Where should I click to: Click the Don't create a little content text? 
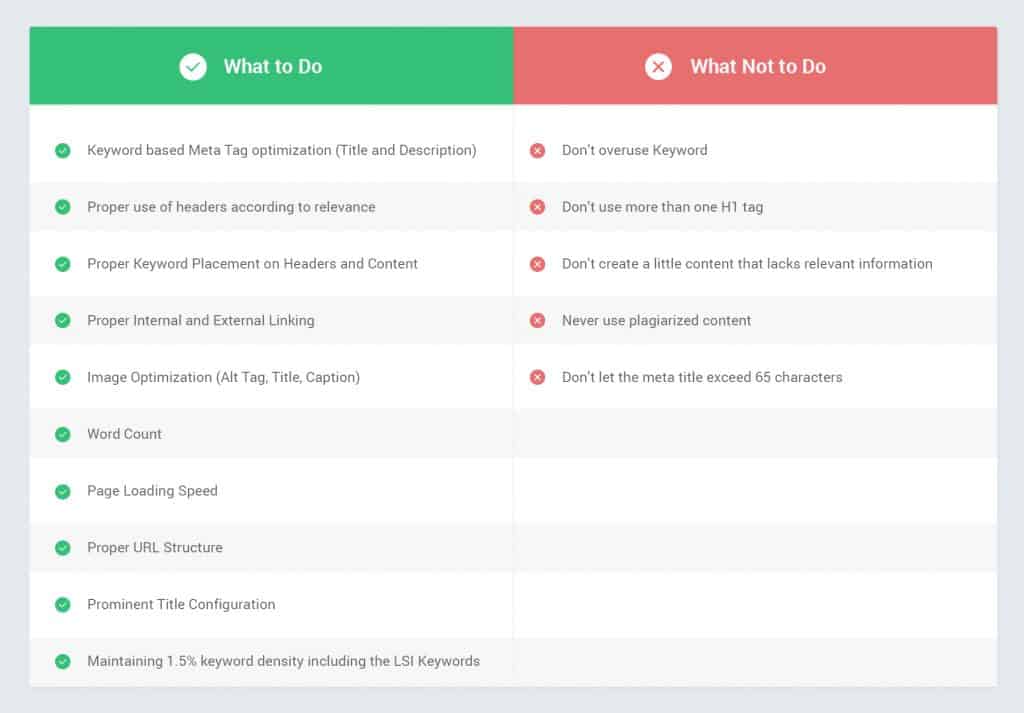[x=747, y=264]
